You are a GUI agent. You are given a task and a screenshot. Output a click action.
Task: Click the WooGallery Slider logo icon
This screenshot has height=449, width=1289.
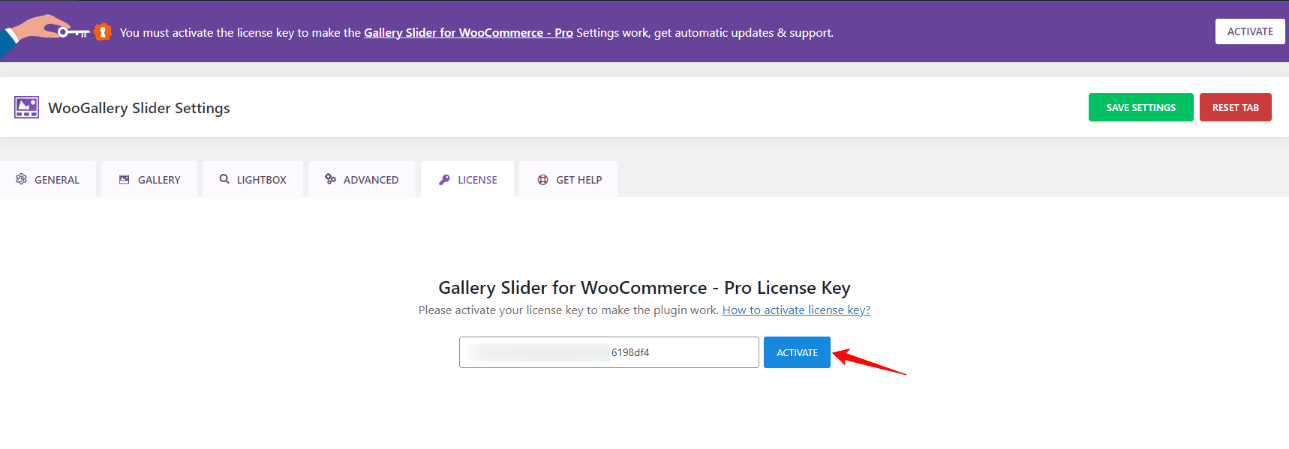click(26, 108)
